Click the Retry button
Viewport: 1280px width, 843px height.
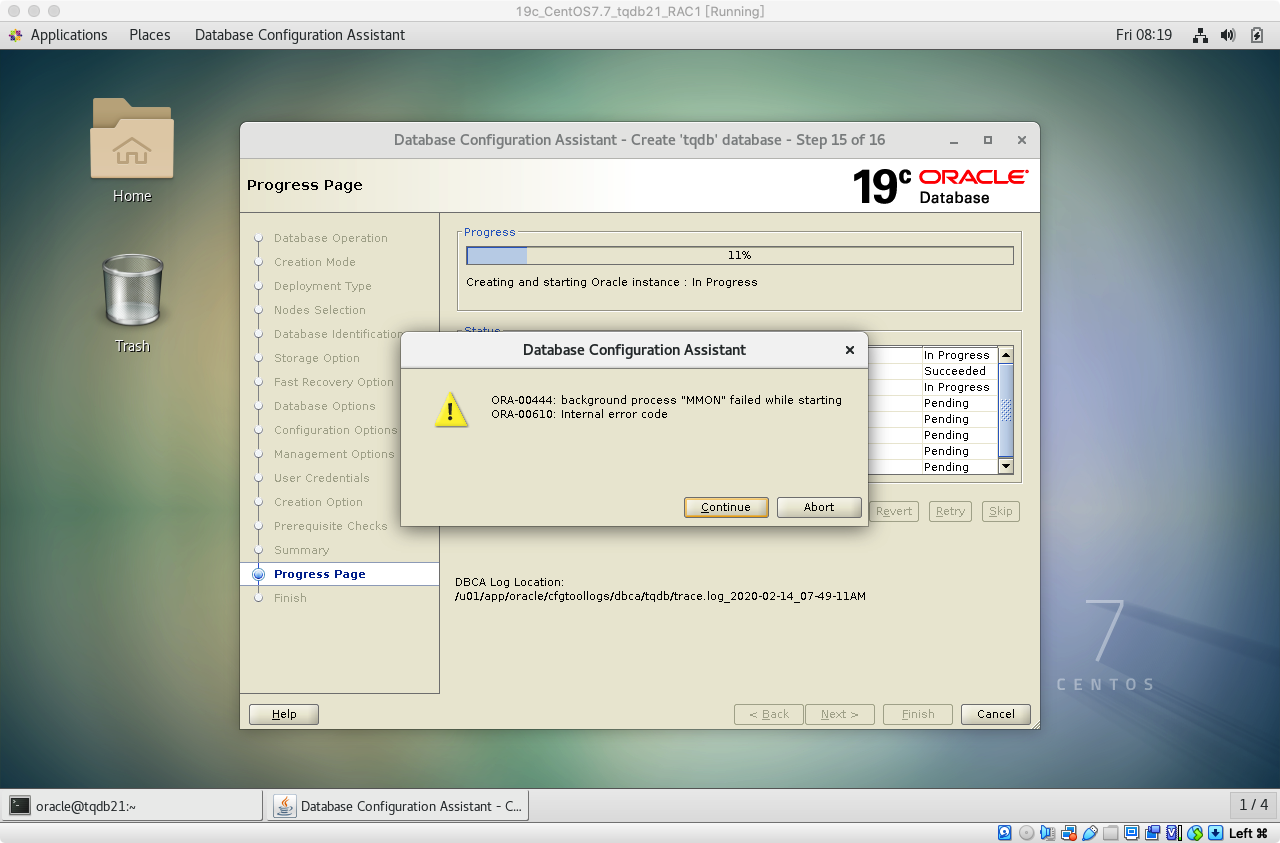[x=950, y=511]
